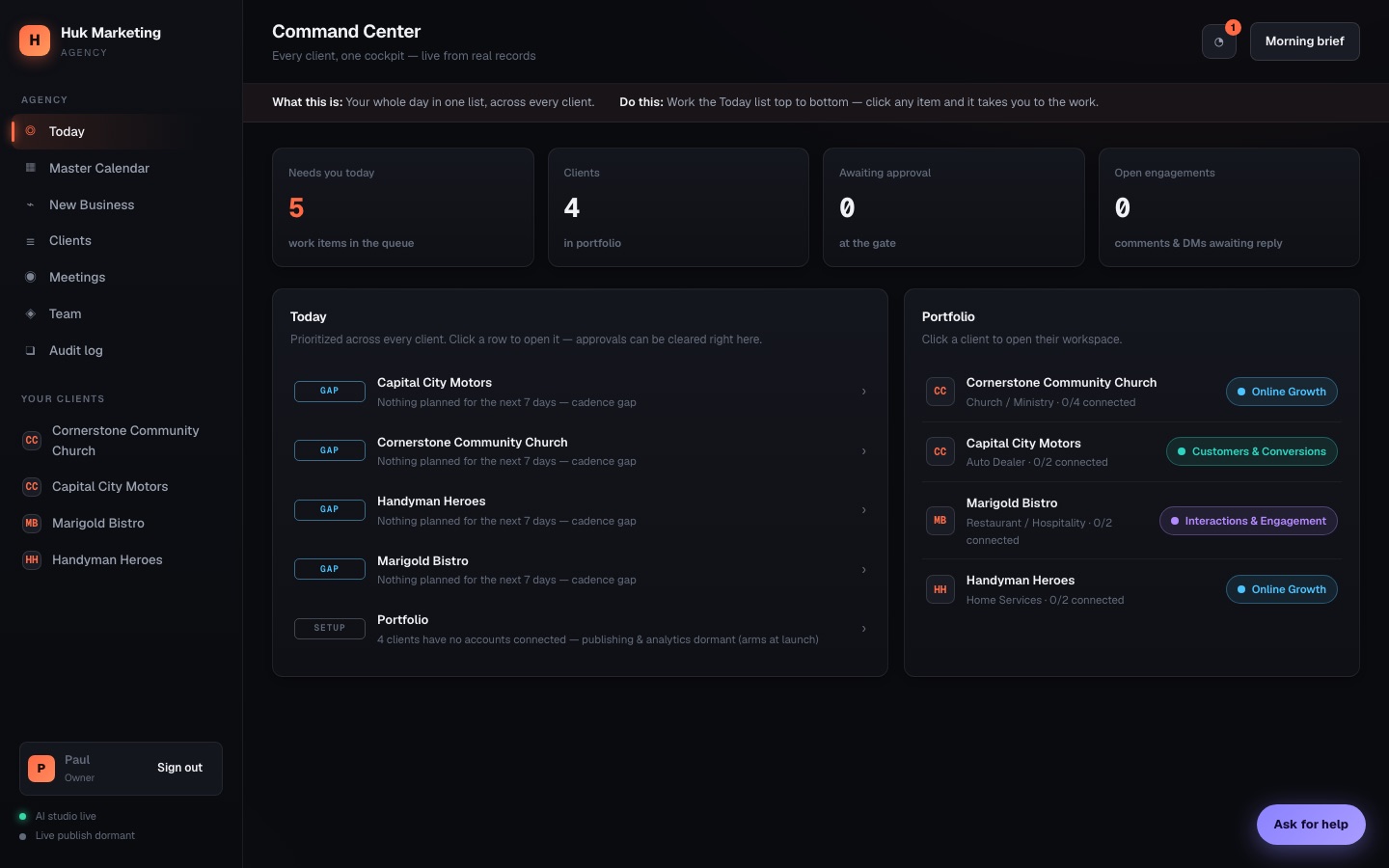This screenshot has height=868, width=1389.
Task: Click the Ask for help button
Action: coord(1311,825)
